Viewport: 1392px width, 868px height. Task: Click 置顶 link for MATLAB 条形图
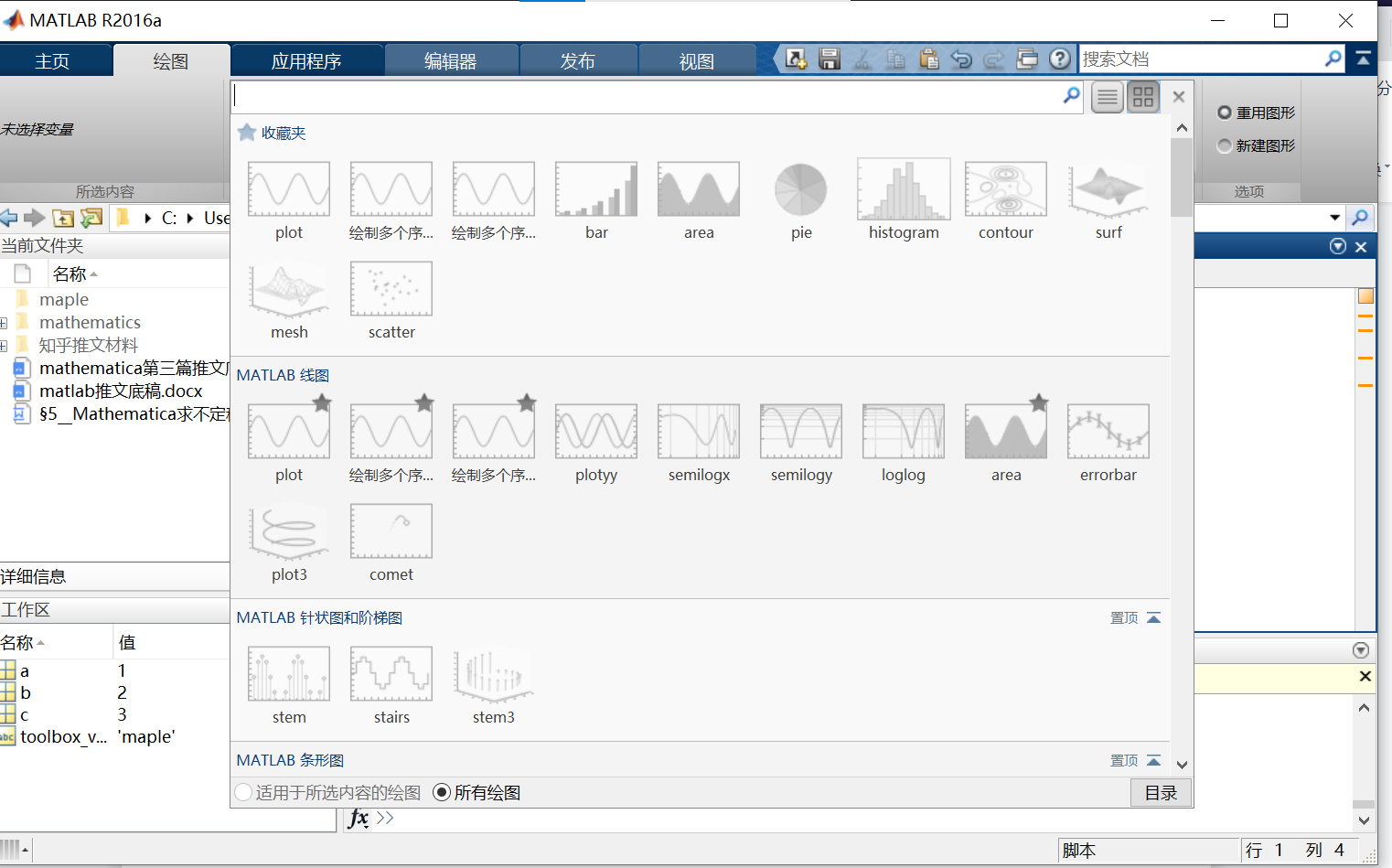click(x=1124, y=761)
